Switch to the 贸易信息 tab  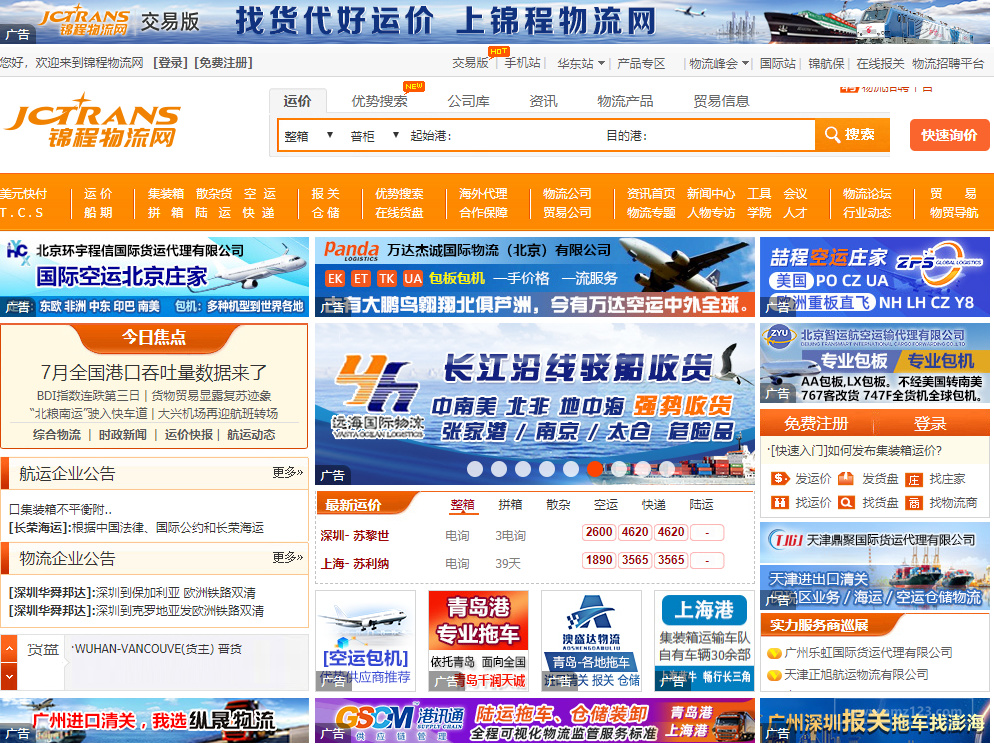click(721, 101)
